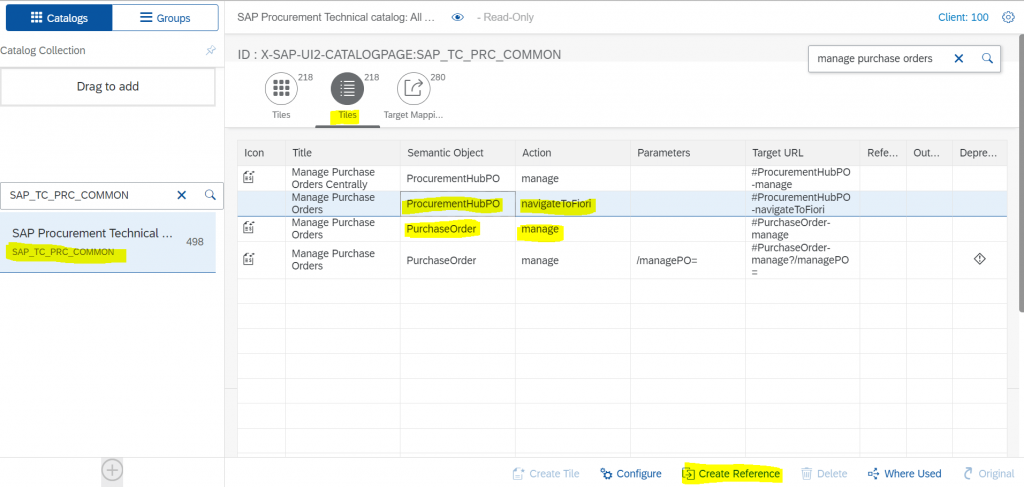Select the Tiles list view icon
Viewport: 1024px width, 487px height.
click(x=347, y=88)
